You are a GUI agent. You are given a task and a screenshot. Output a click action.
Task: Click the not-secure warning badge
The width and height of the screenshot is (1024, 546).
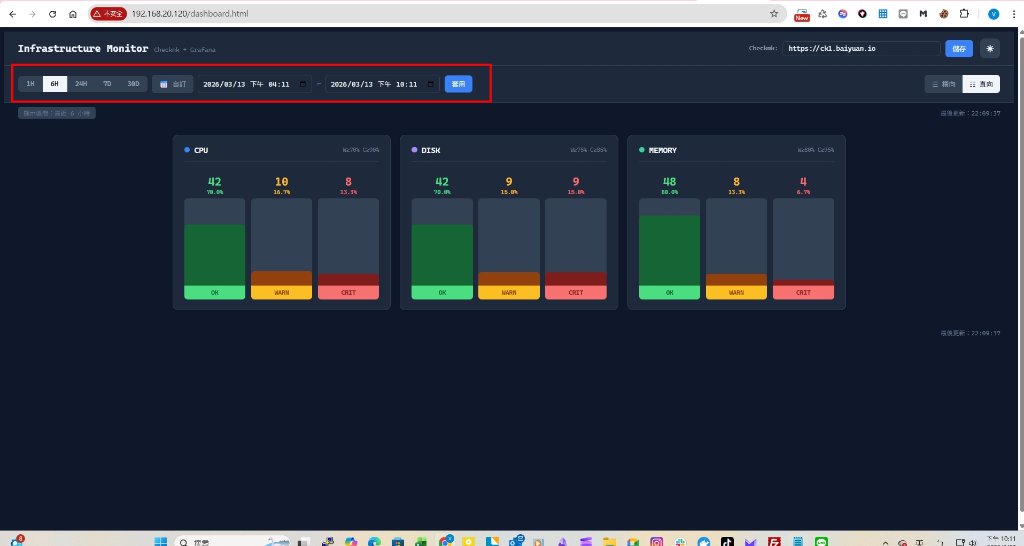tap(108, 14)
